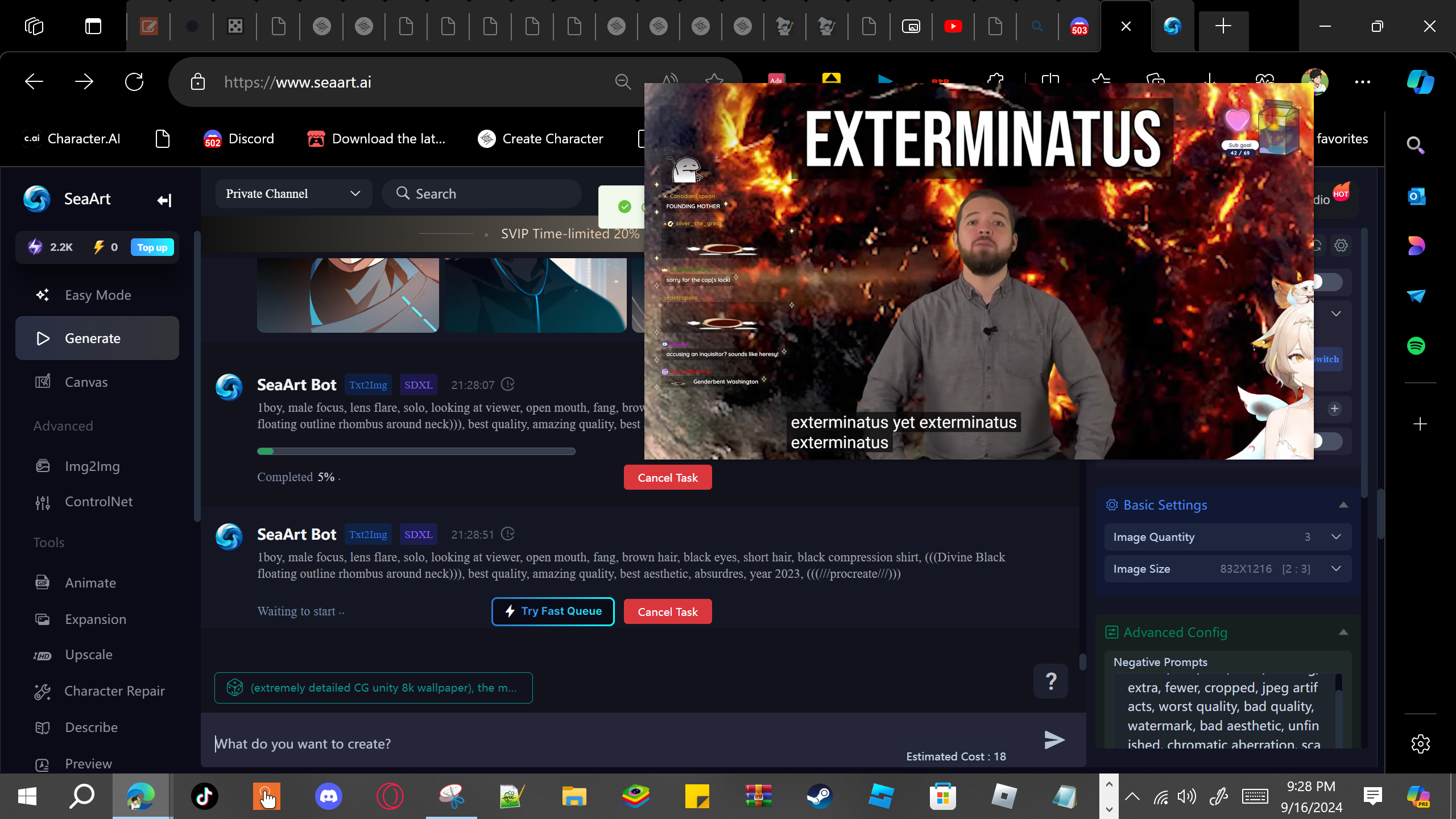
Task: Open the Discord bookmark
Action: 239,139
